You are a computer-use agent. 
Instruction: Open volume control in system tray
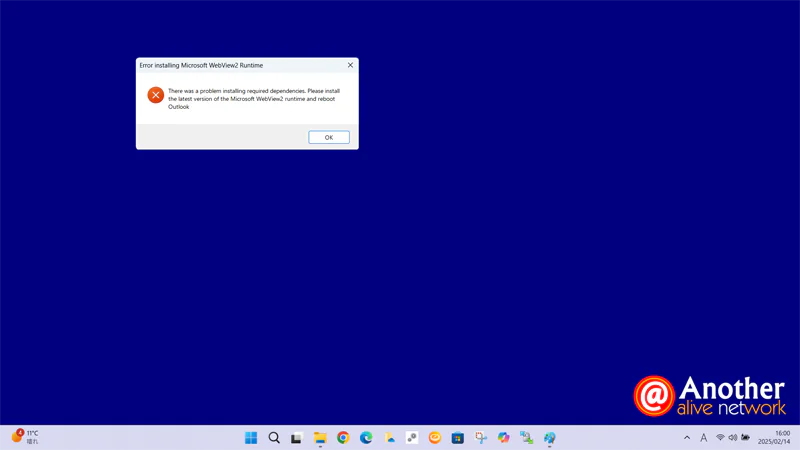coord(733,438)
